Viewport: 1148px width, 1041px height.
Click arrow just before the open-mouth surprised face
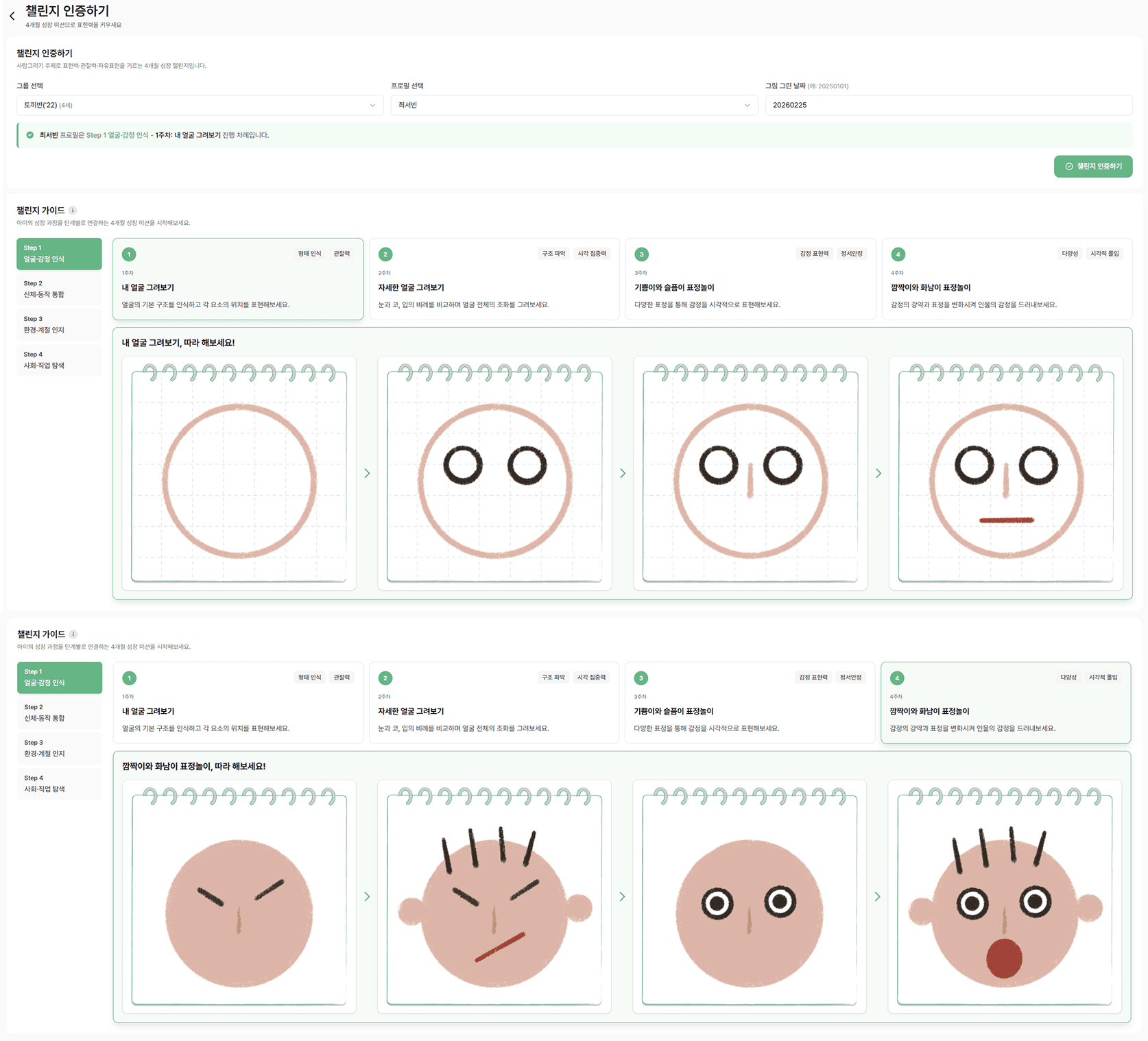(877, 896)
